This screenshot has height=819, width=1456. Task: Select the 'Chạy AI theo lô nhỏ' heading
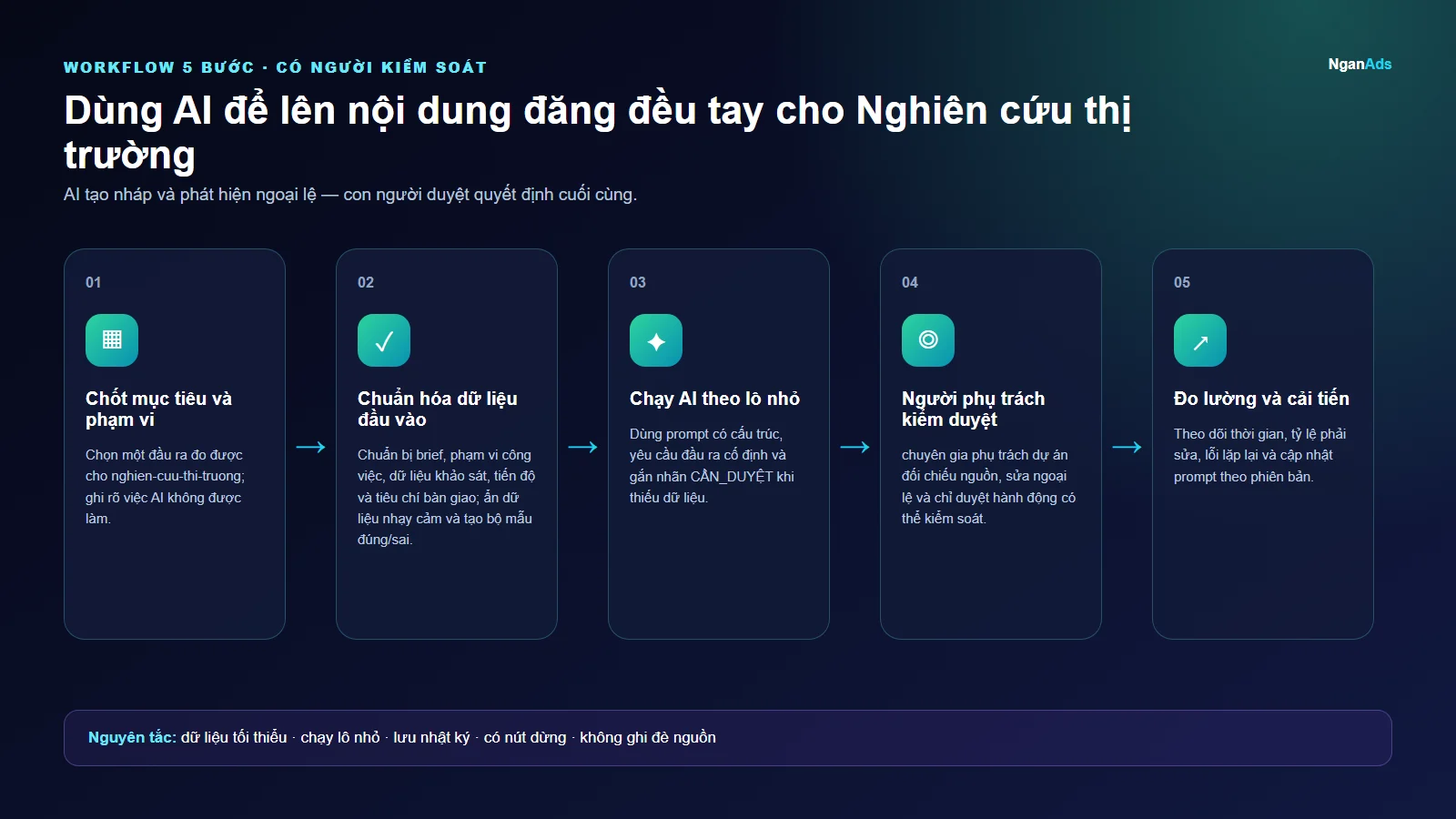tap(714, 399)
